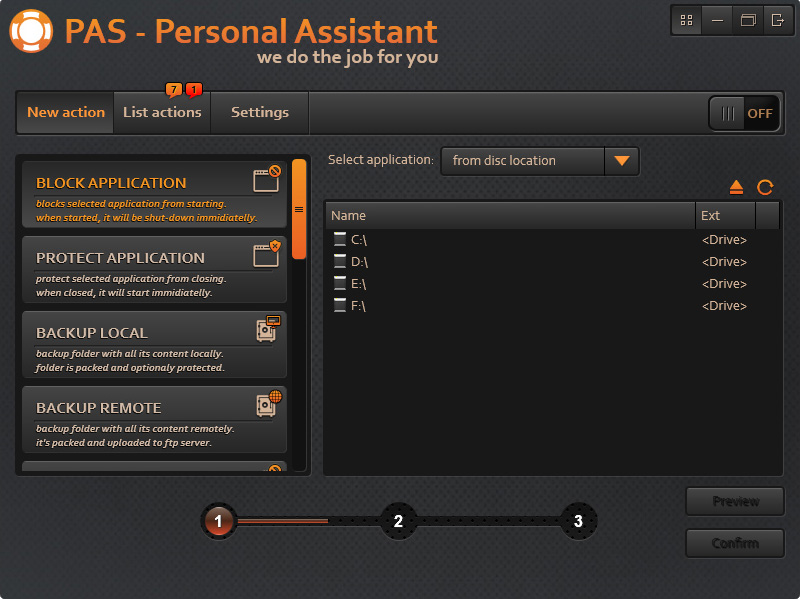Expand the F:\ drive entry

click(x=341, y=305)
